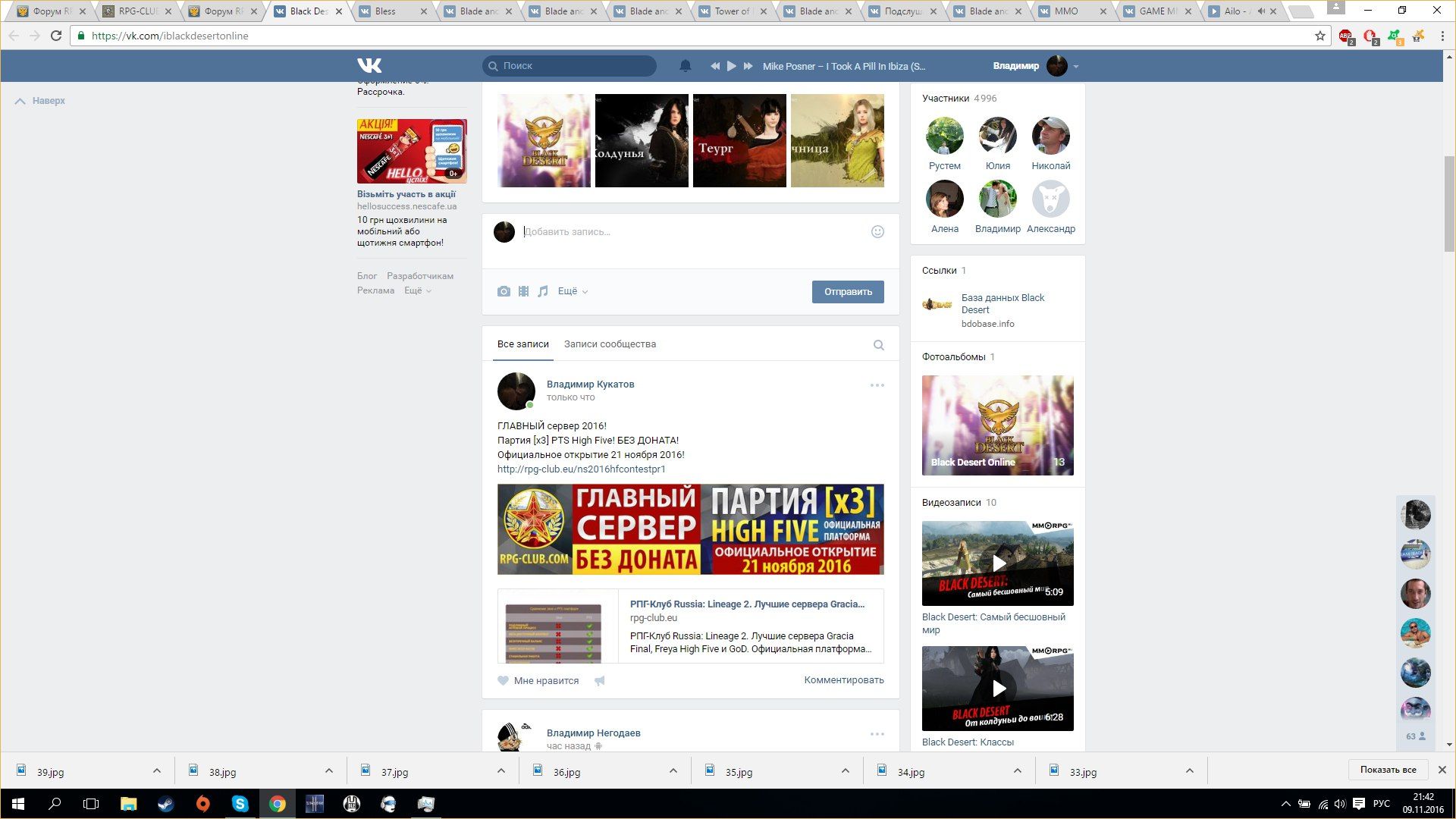Click the Комментировать link
The width and height of the screenshot is (1456, 819).
pyautogui.click(x=844, y=680)
